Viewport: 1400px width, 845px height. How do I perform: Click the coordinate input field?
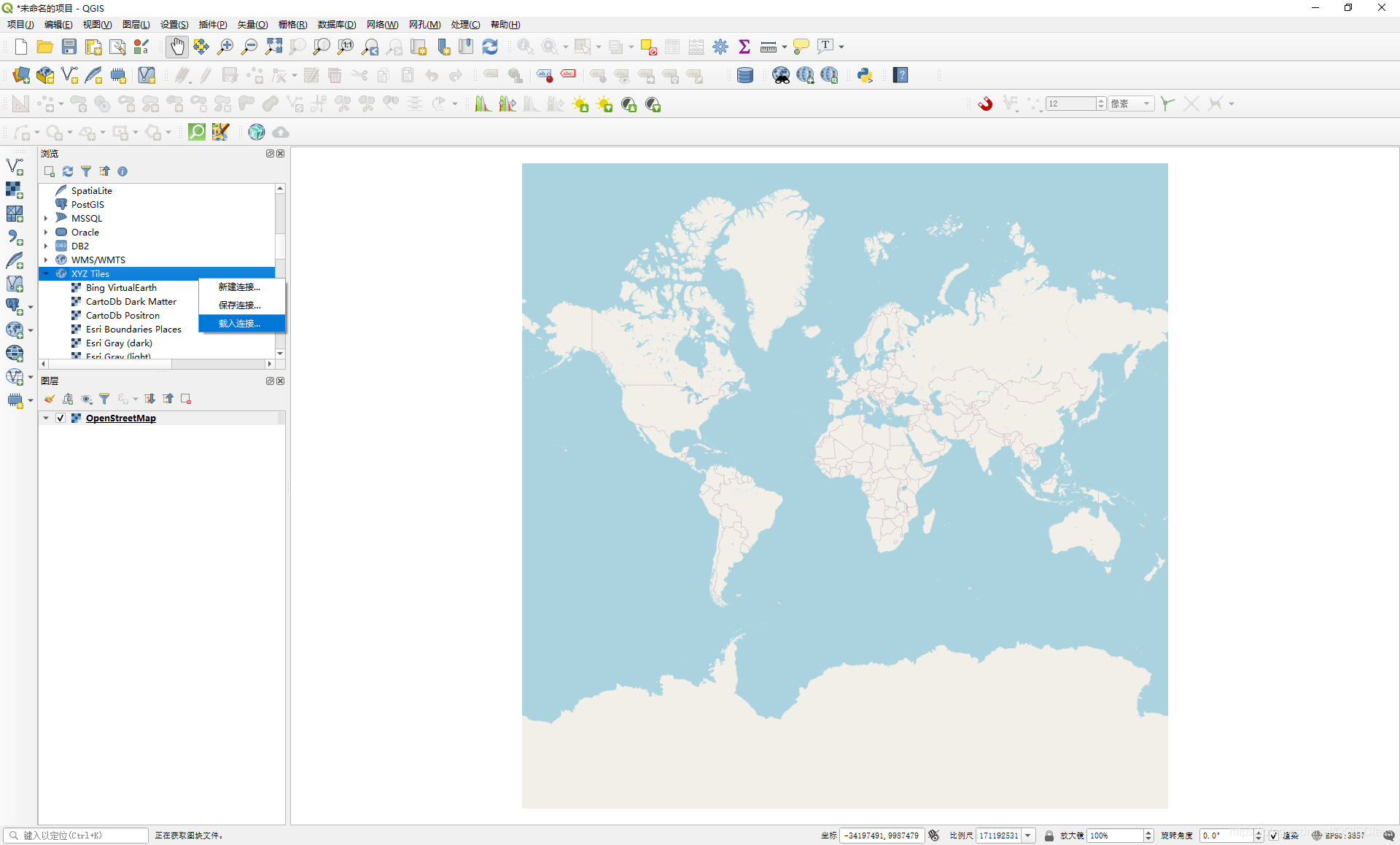(882, 836)
